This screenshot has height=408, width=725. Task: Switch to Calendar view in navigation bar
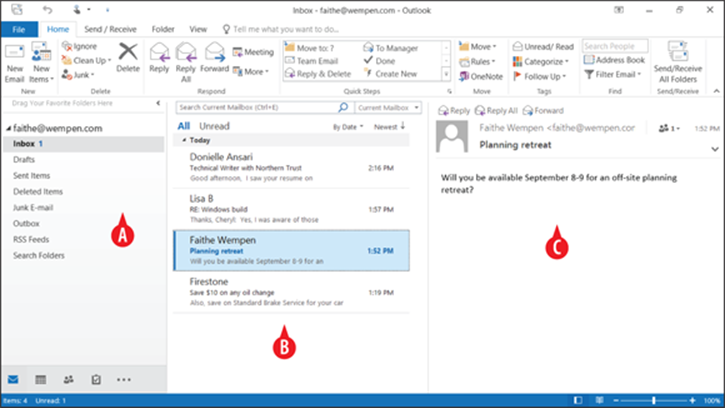41,380
